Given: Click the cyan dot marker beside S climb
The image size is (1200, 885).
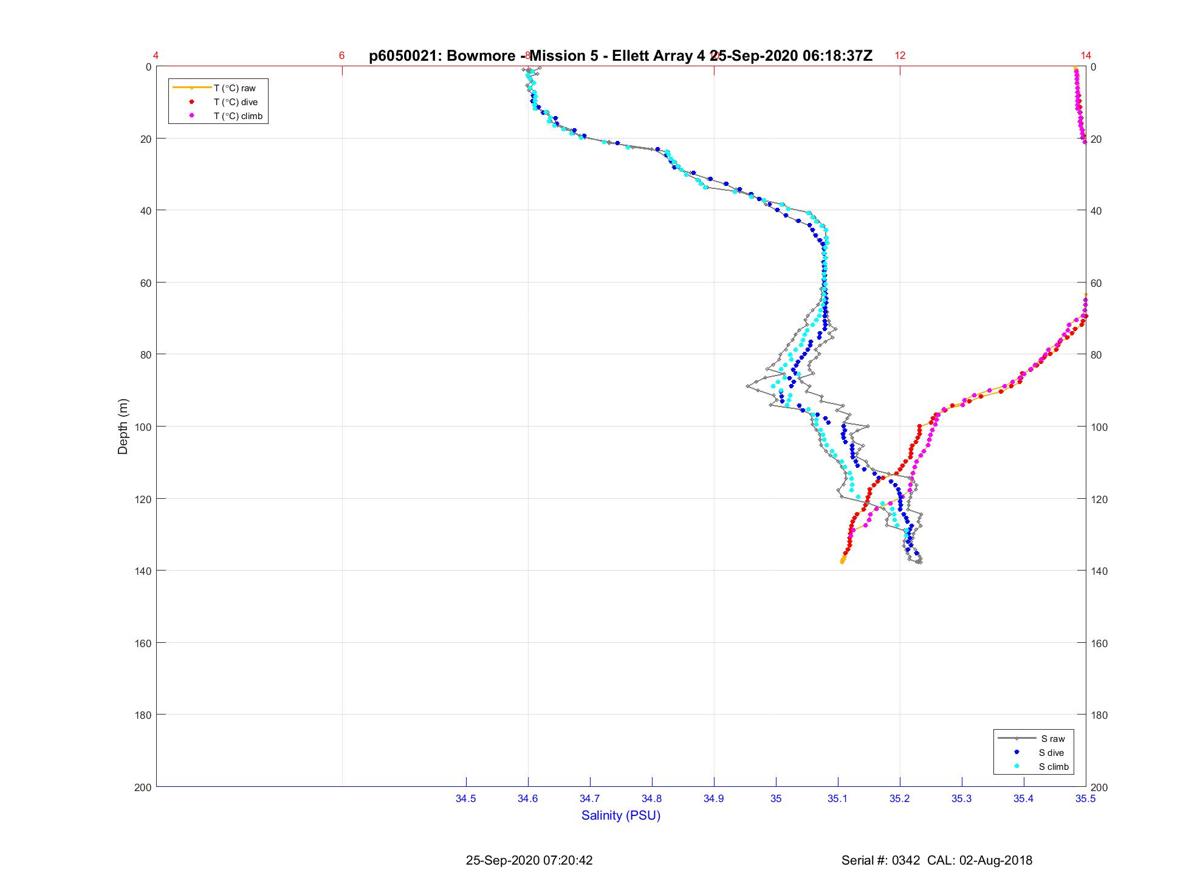Looking at the screenshot, I should pos(1017,766).
